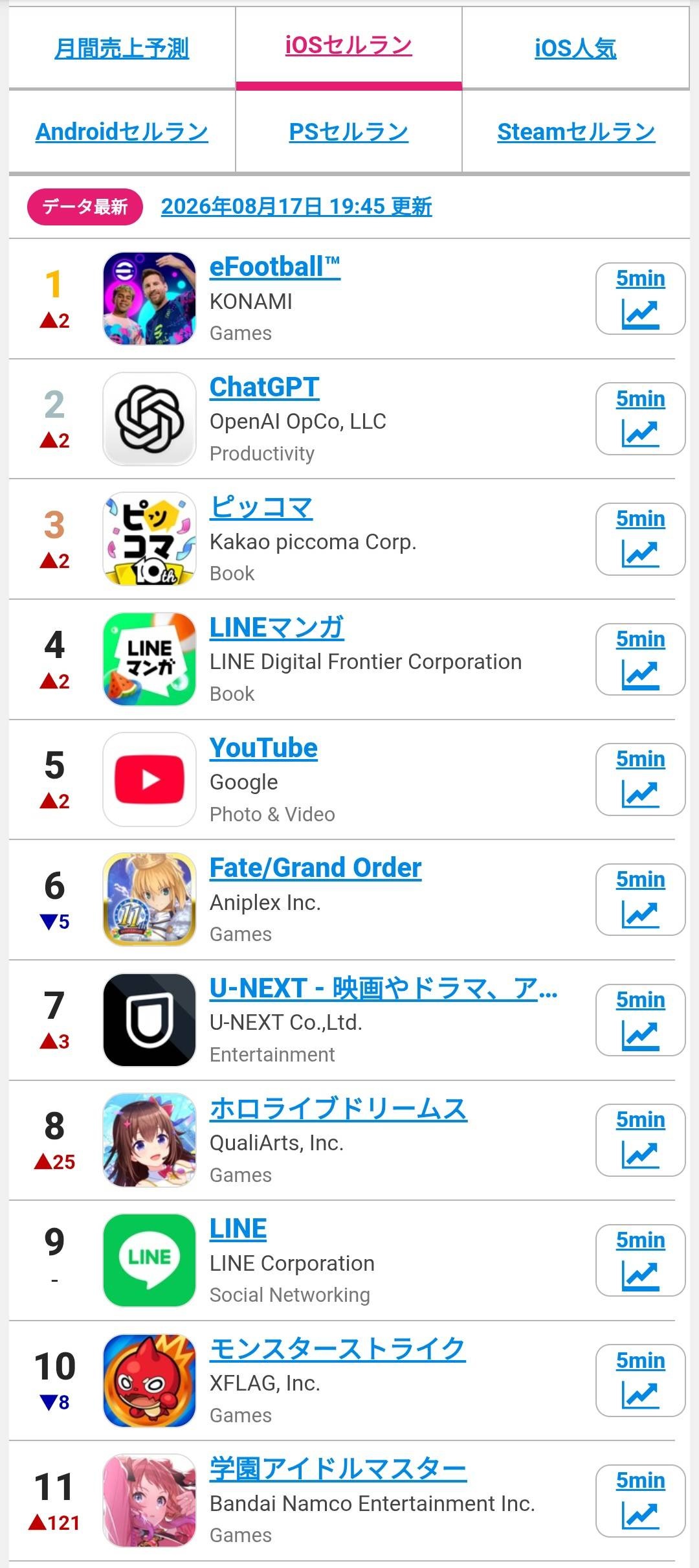This screenshot has height=1568, width=699.
Task: Show the 5min chart for eFootball
Action: tap(640, 299)
